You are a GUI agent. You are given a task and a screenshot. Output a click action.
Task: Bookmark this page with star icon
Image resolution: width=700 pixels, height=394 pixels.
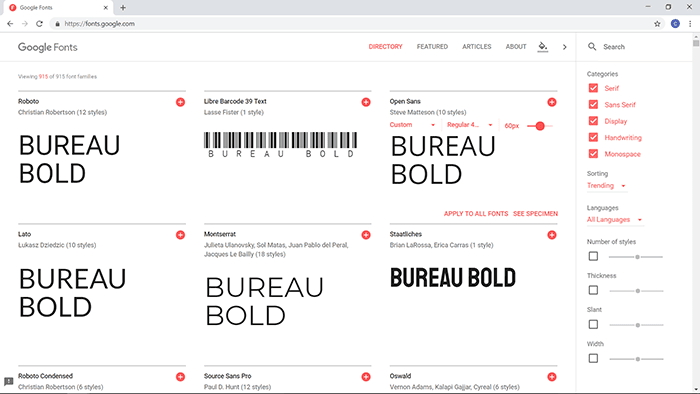click(657, 24)
